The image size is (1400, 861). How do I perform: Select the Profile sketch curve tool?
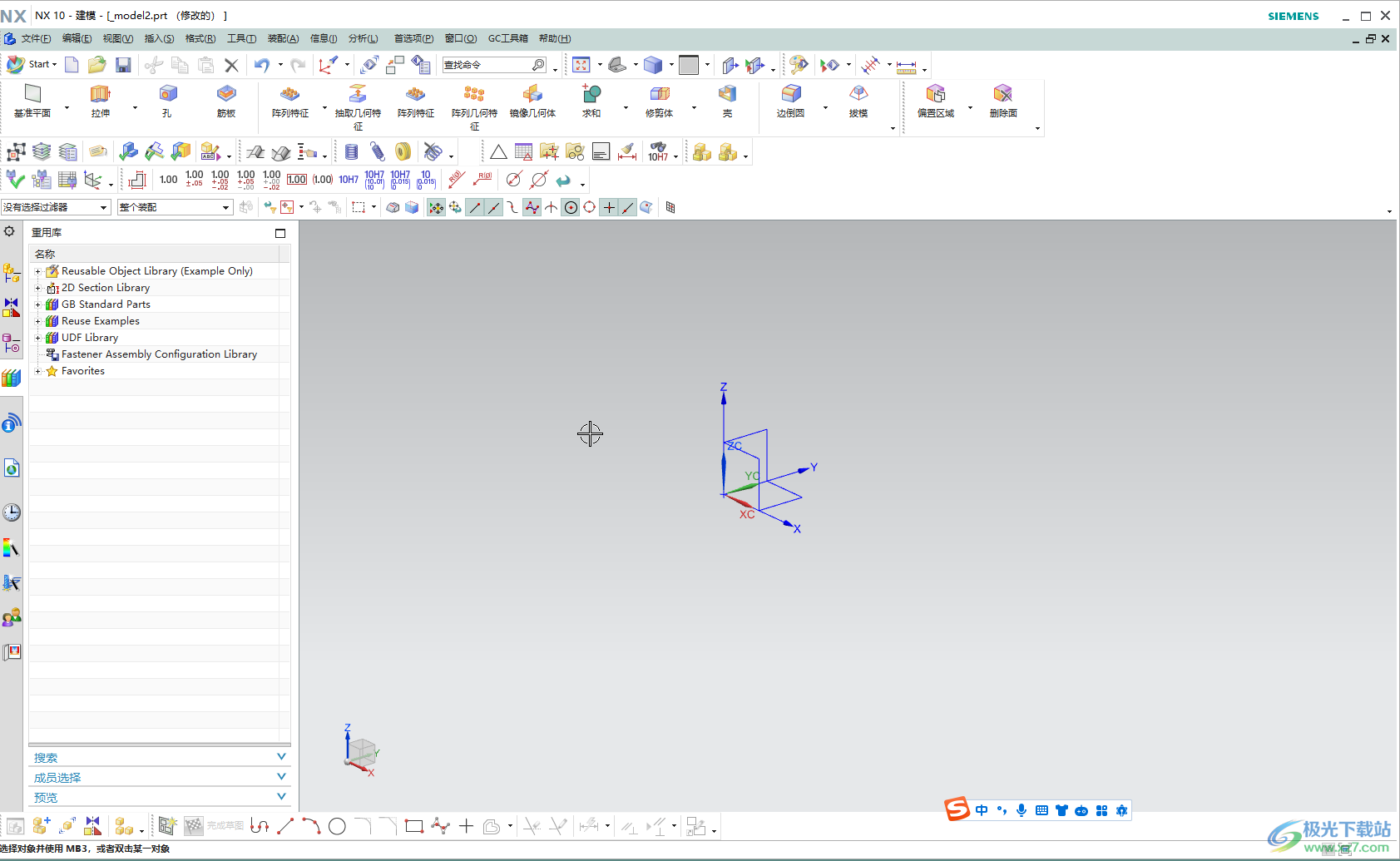coord(260,826)
